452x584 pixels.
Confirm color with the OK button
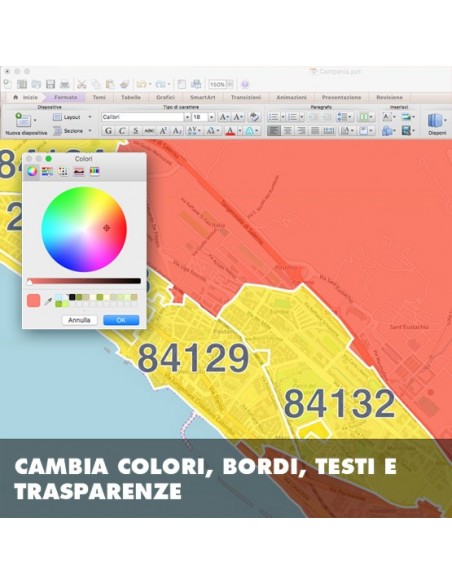point(121,320)
